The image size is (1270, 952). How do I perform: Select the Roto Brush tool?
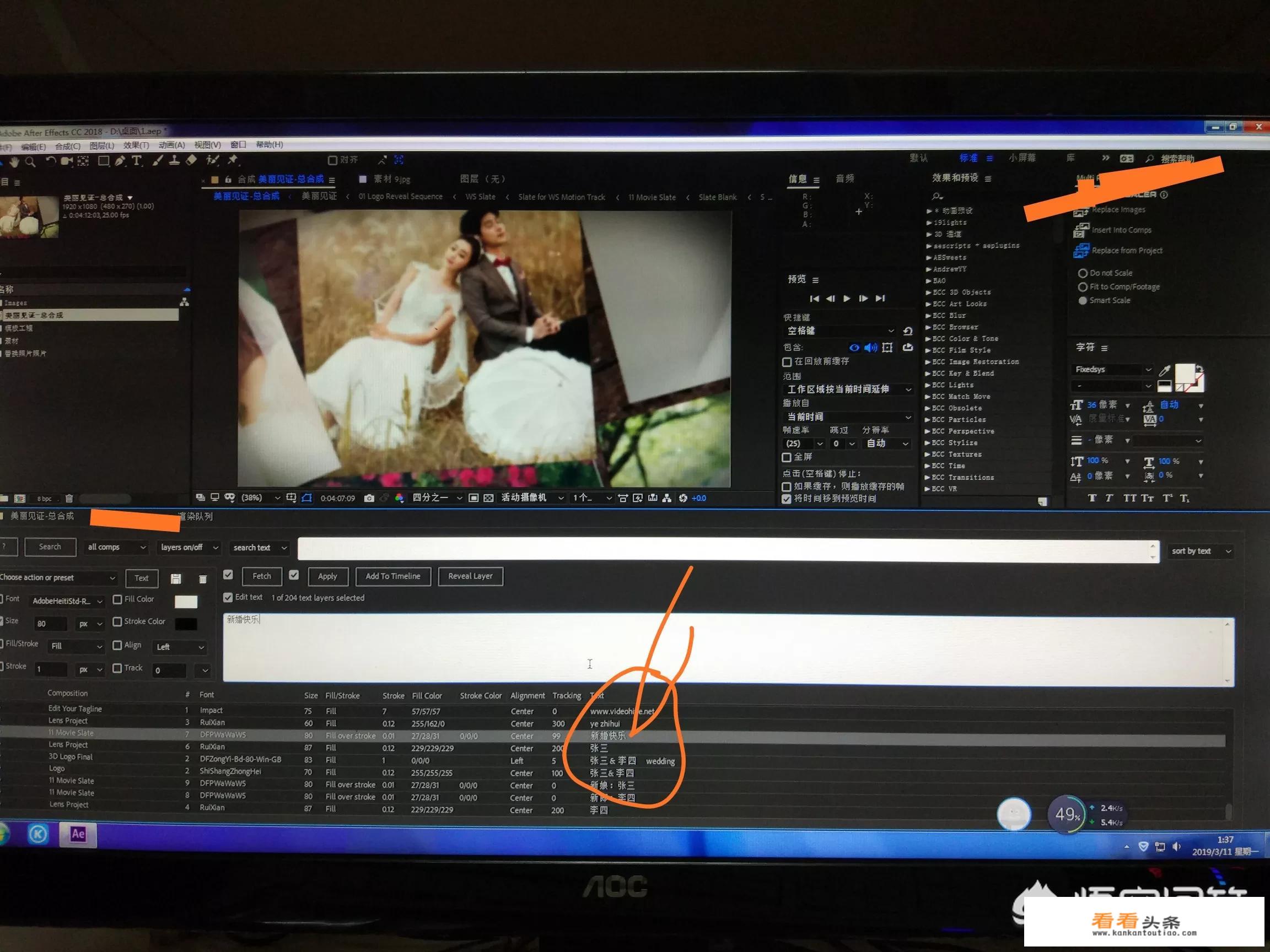213,160
